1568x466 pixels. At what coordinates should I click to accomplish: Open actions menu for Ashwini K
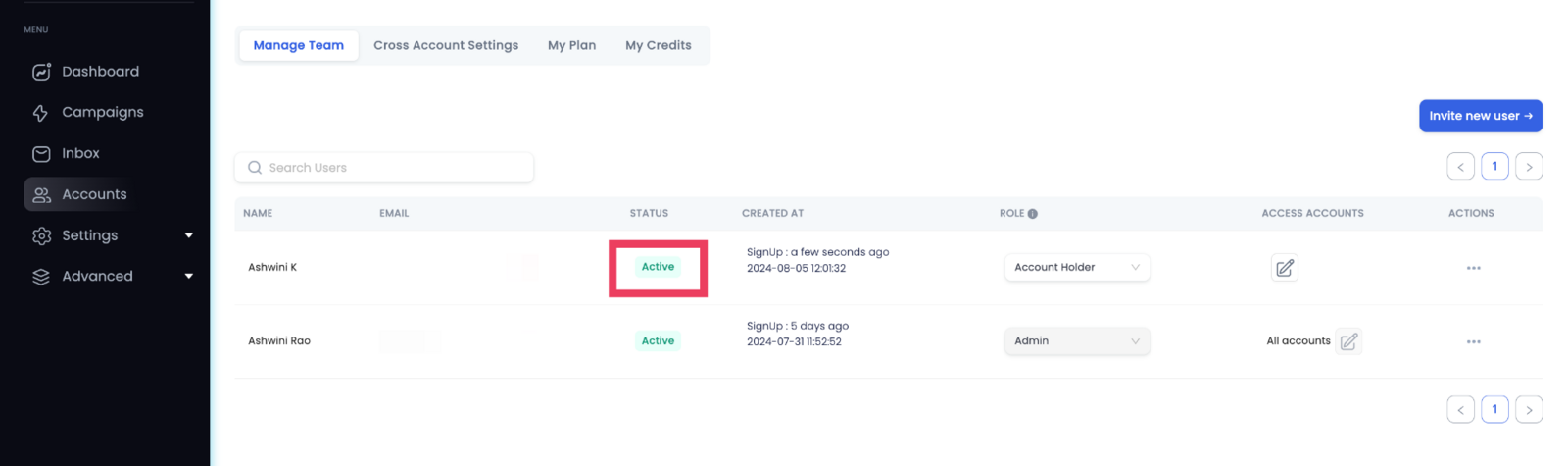click(1473, 268)
